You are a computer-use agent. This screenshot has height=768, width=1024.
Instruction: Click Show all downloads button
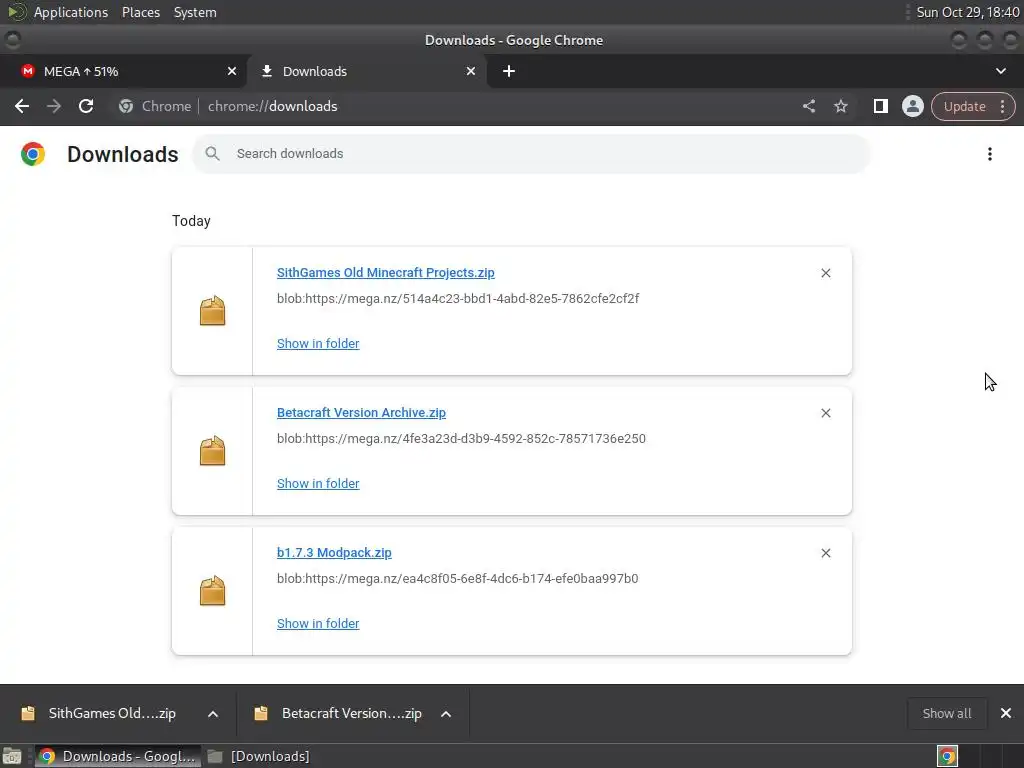(x=947, y=713)
